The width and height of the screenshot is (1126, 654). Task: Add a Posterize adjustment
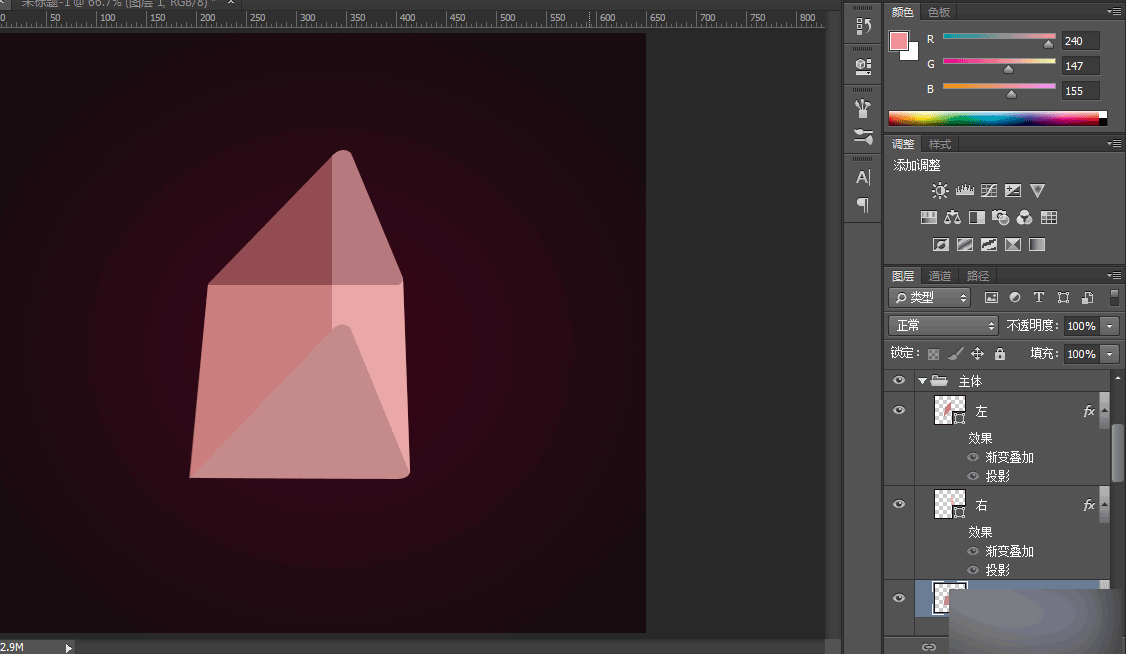(965, 245)
